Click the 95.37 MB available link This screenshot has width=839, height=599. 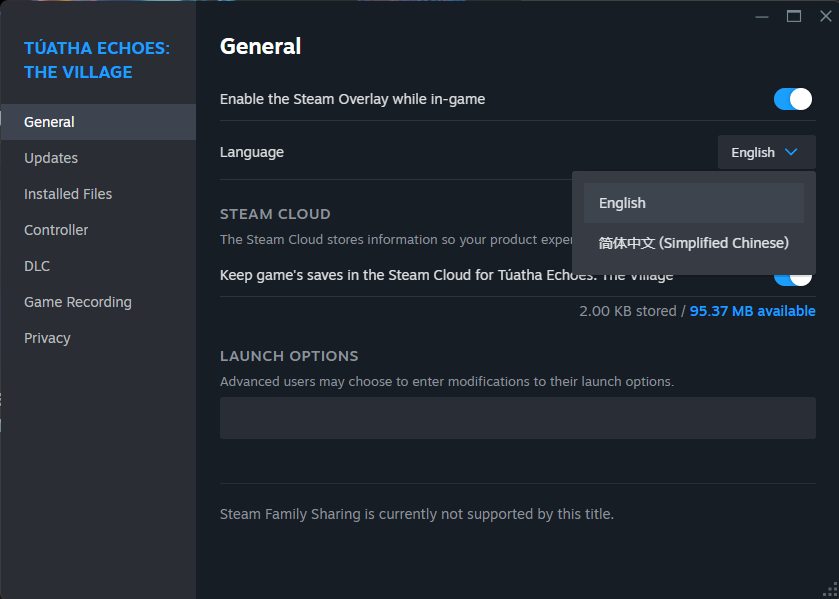coord(752,311)
